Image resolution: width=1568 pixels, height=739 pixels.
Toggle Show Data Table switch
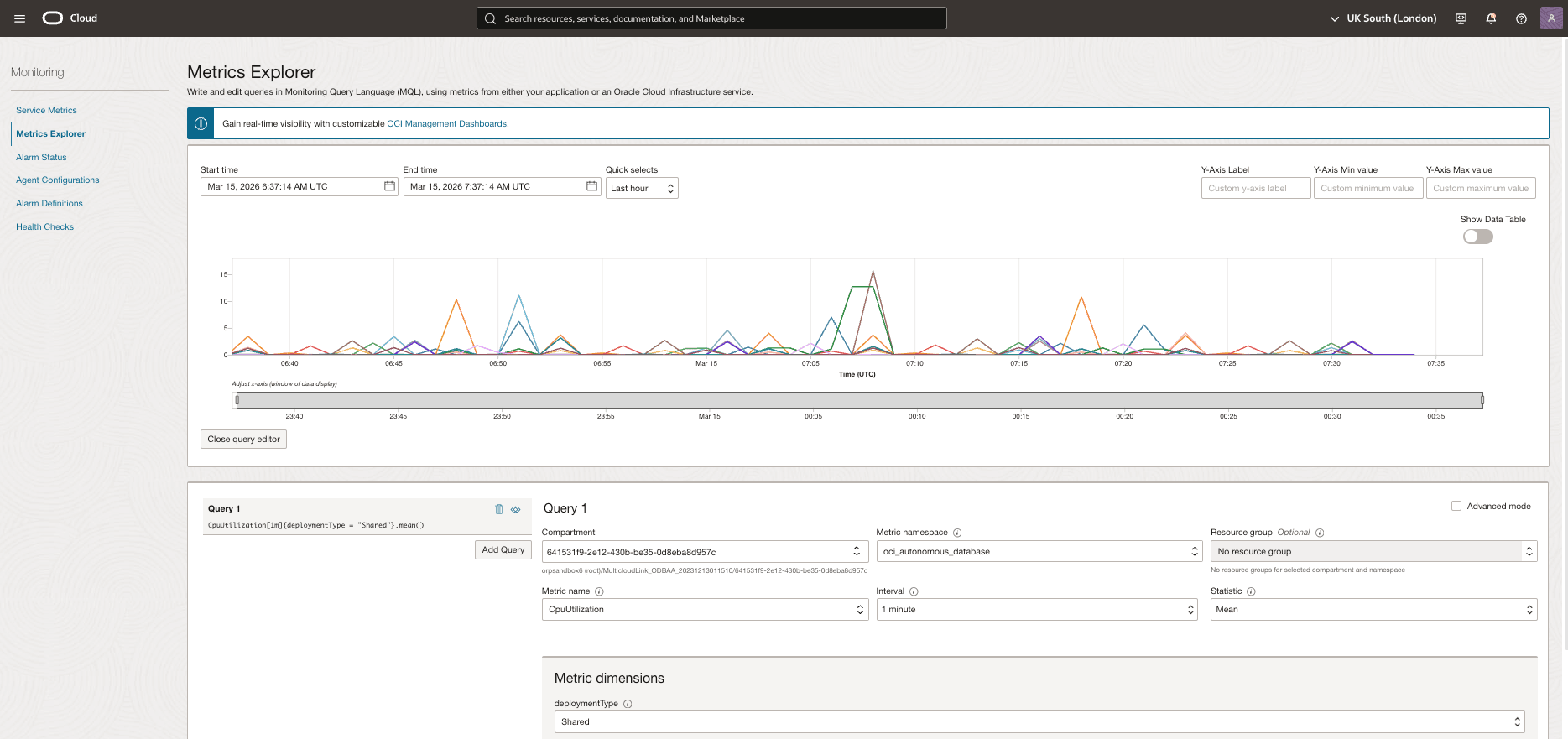(1478, 237)
